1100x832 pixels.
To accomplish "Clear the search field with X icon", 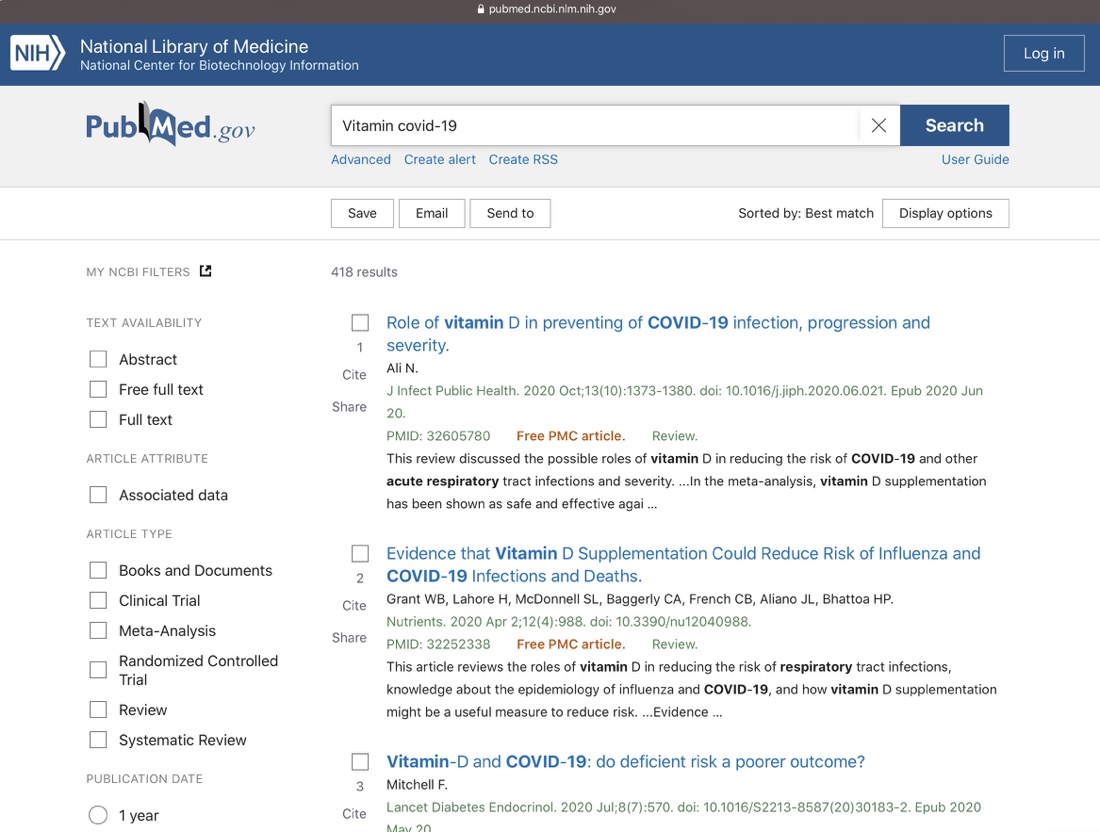I will 878,126.
